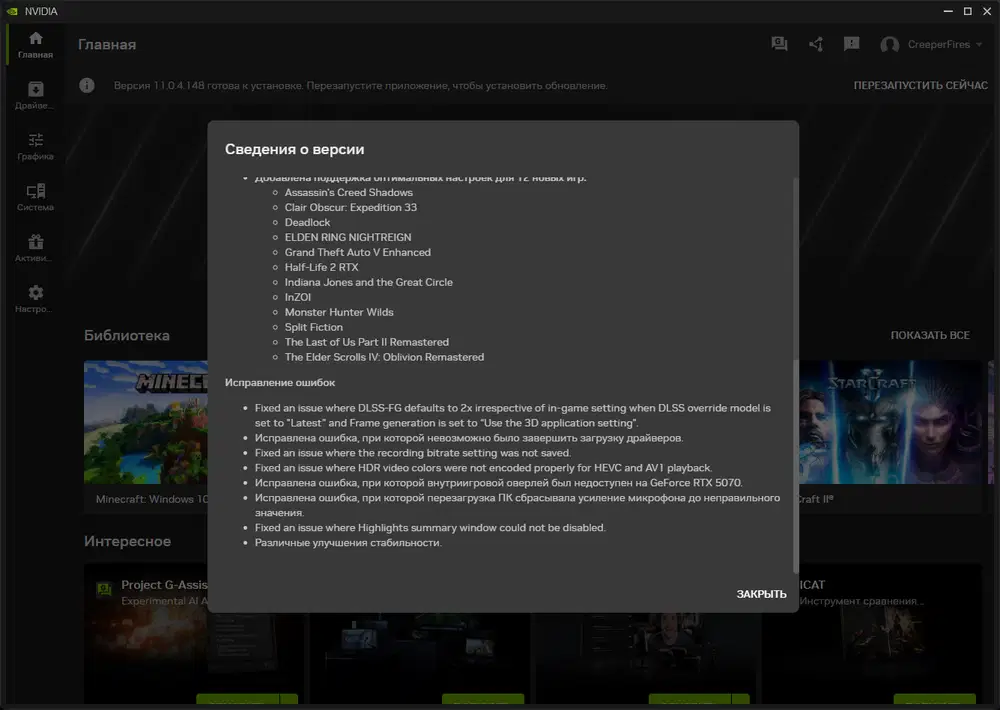The width and height of the screenshot is (1000, 710).
Task: Click 'Различные улучшения стабильности' note
Action: click(x=348, y=543)
